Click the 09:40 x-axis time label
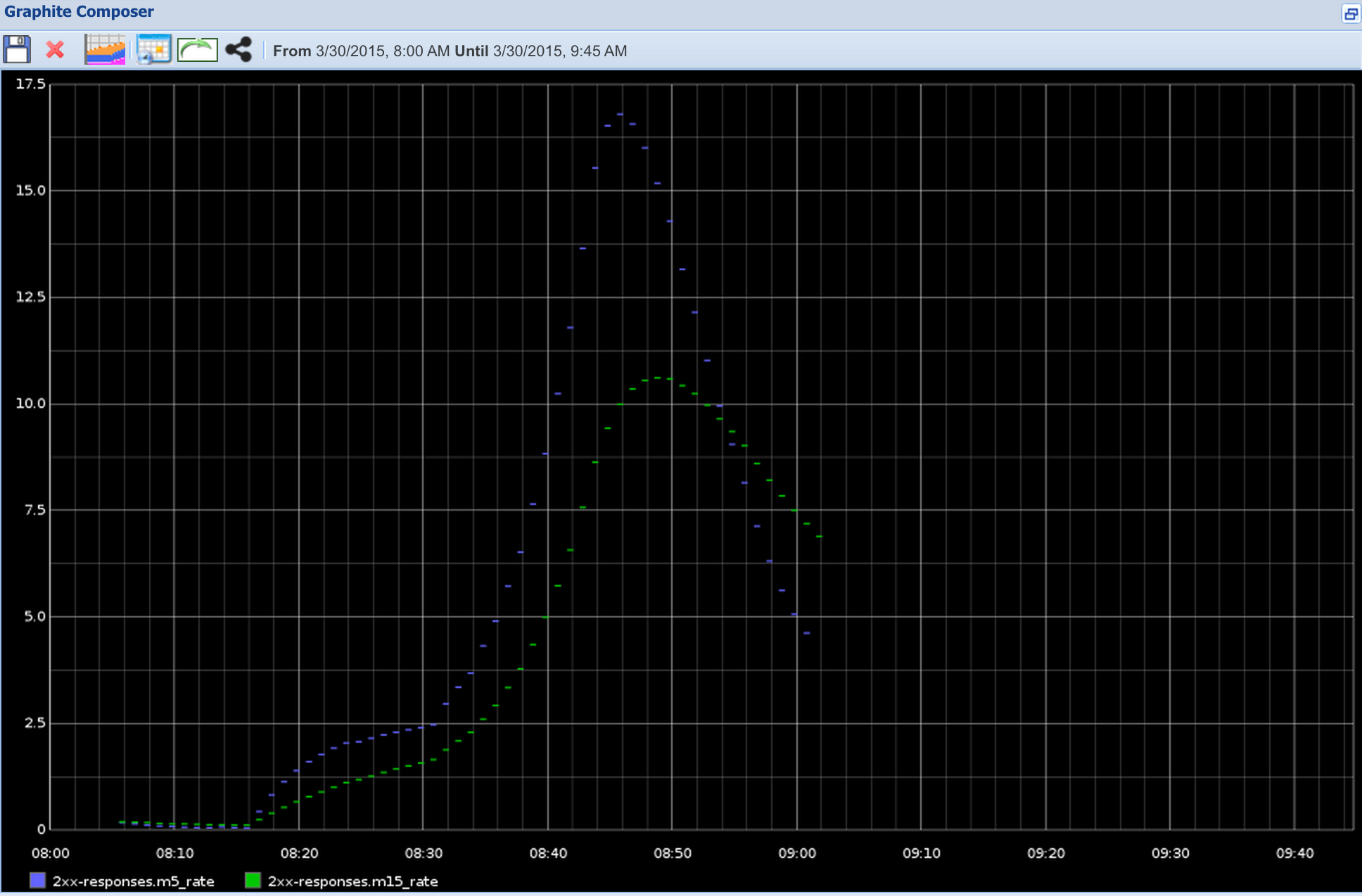The image size is (1362, 896). pyautogui.click(x=1295, y=853)
